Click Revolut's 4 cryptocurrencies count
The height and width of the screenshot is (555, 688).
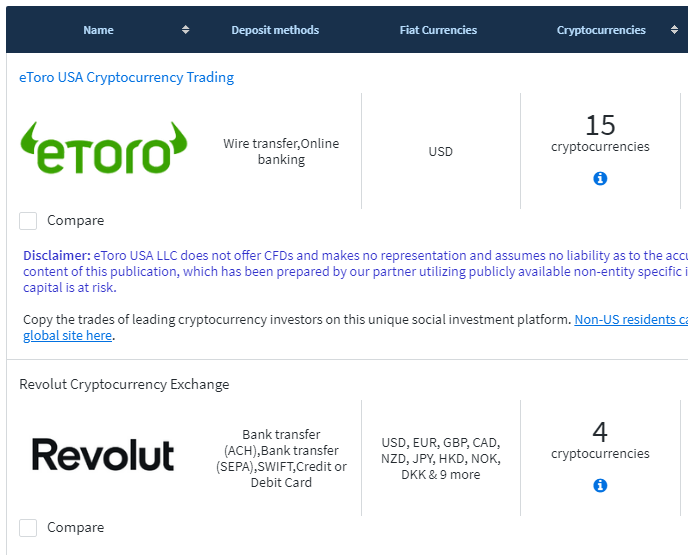click(x=600, y=432)
